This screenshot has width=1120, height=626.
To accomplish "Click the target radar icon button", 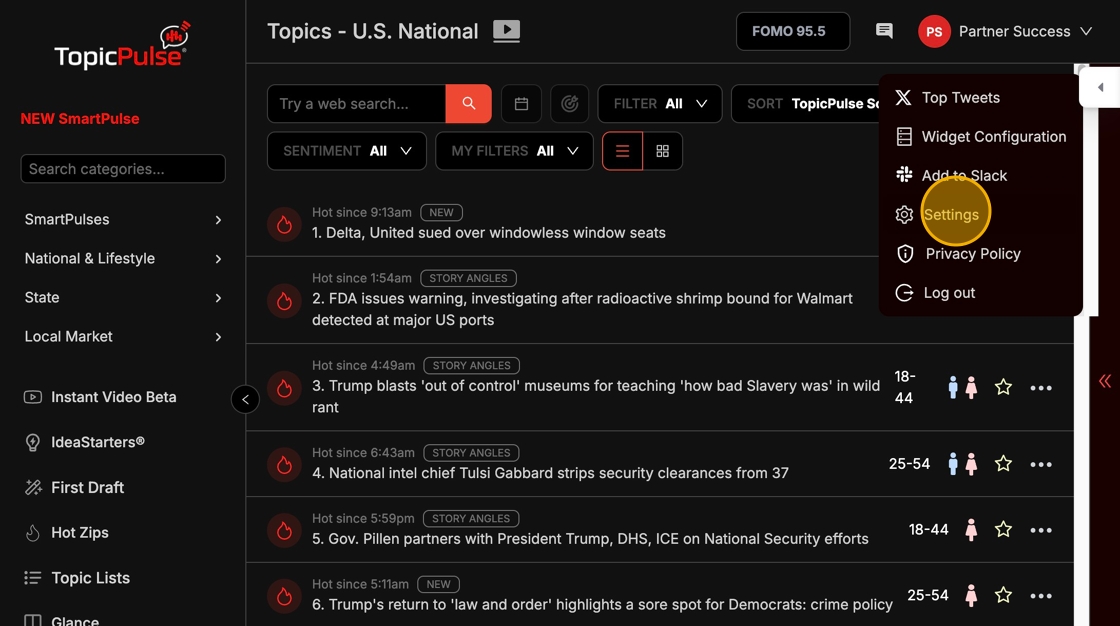I will (569, 104).
